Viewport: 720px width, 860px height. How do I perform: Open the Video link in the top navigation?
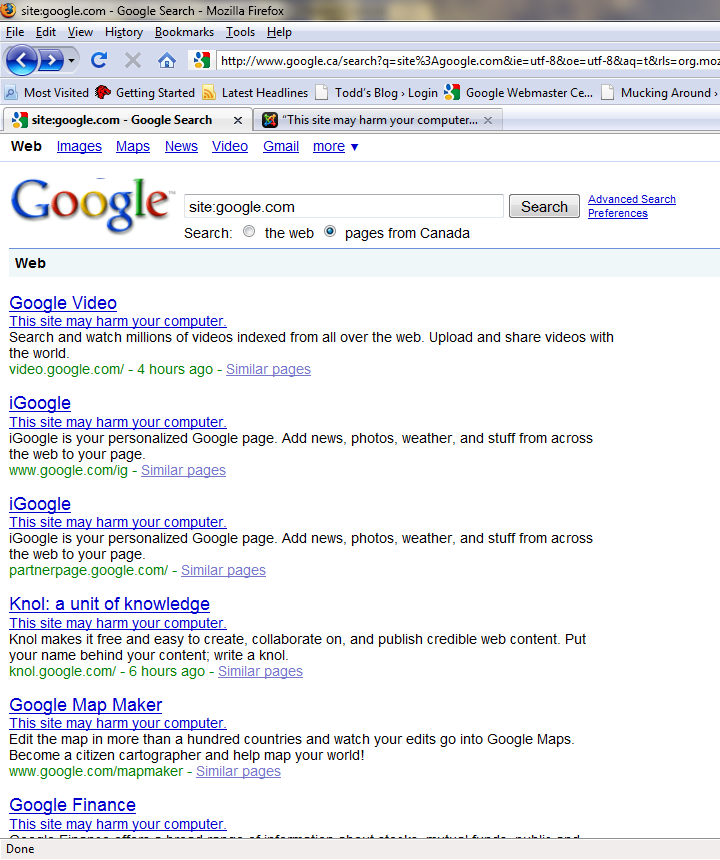230,146
